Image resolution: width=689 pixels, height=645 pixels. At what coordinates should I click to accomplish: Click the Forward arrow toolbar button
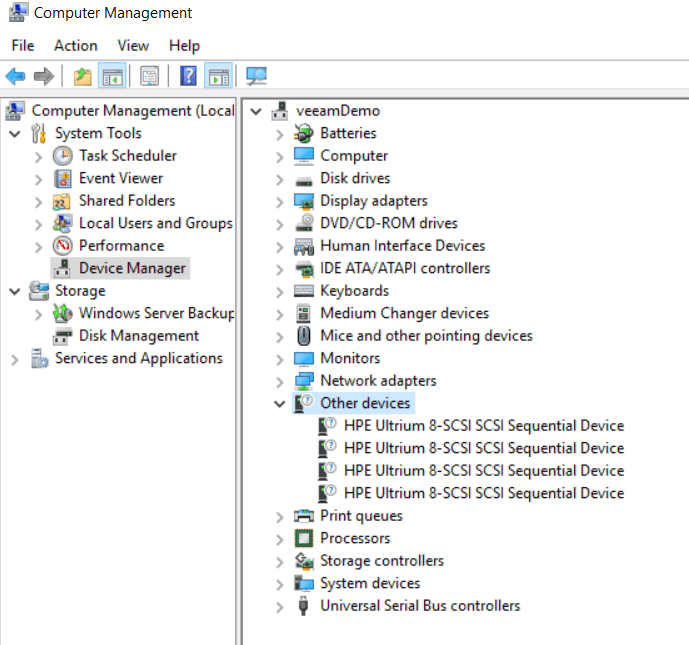coord(44,76)
